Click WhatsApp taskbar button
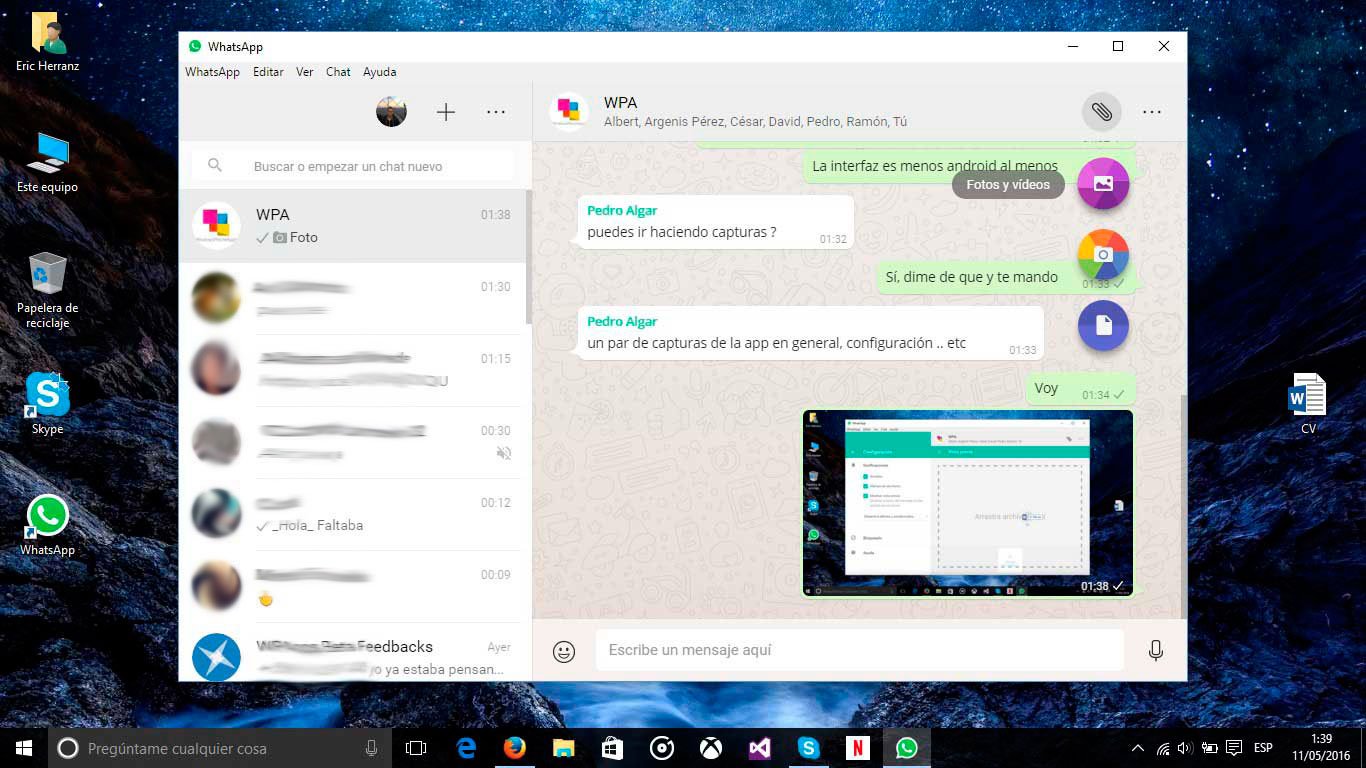1366x768 pixels. point(907,748)
